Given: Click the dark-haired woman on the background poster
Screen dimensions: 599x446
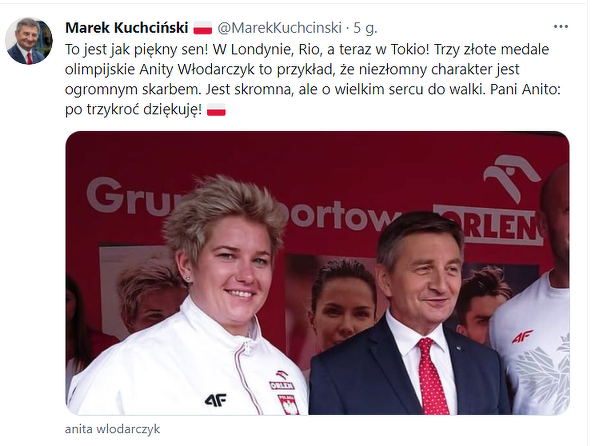Looking at the screenshot, I should [341, 302].
